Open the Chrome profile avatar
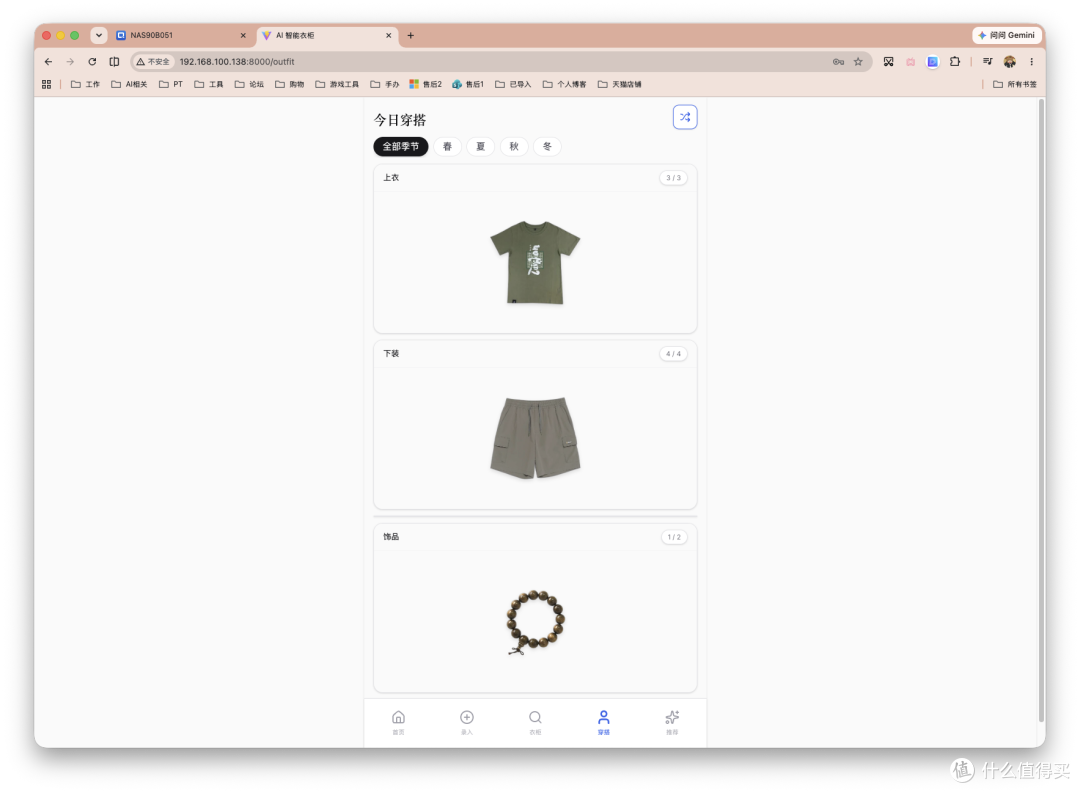Image resolution: width=1080 pixels, height=793 pixels. pos(1010,61)
